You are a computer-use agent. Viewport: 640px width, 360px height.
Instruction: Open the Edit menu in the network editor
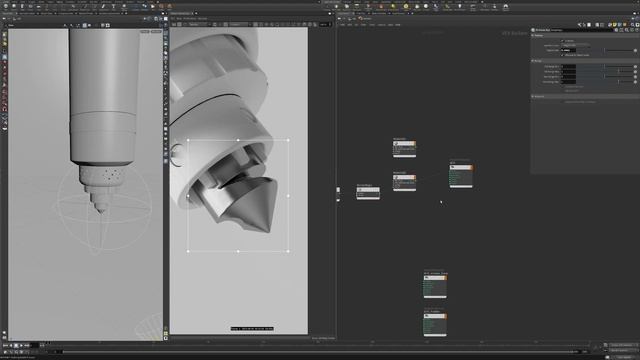point(349,24)
